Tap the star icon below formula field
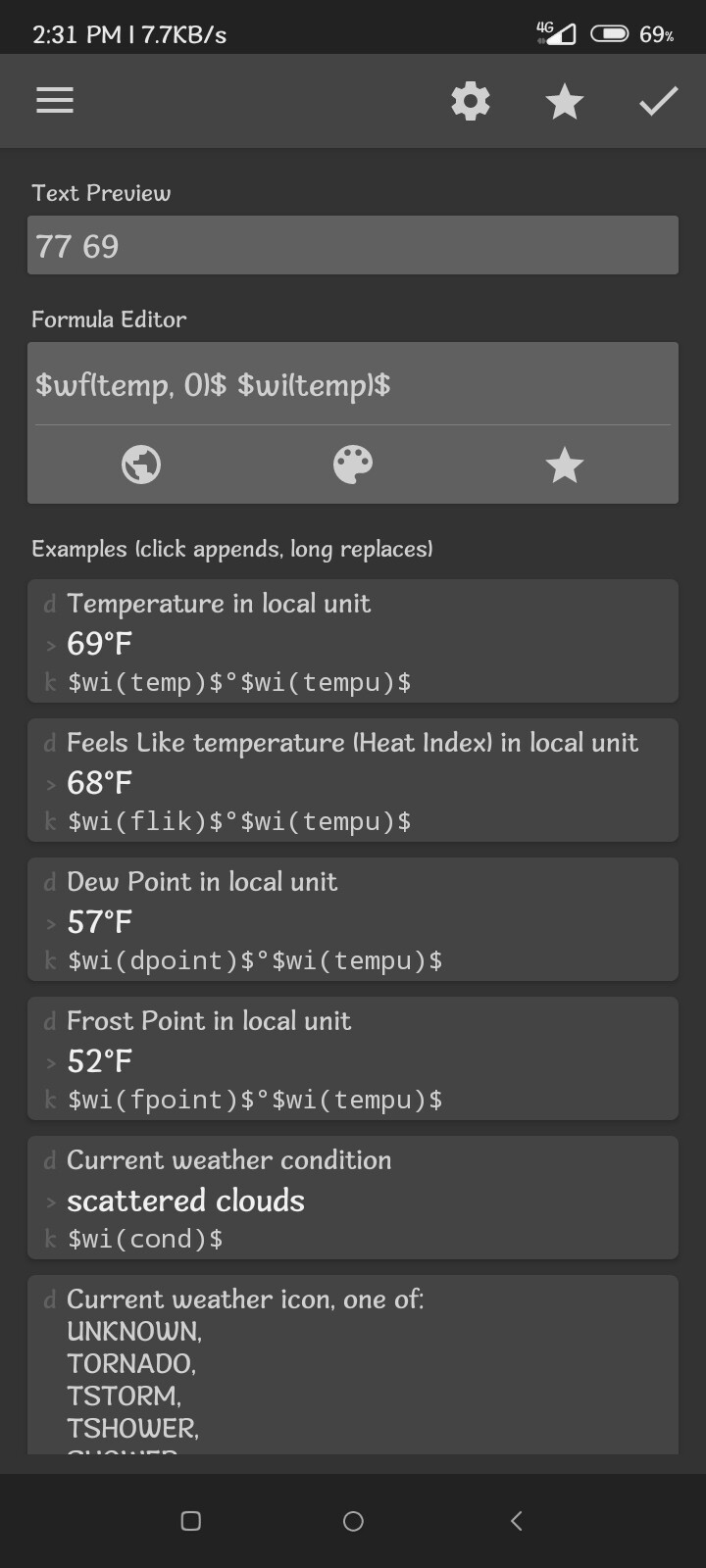The height and width of the screenshot is (1568, 706). (565, 465)
